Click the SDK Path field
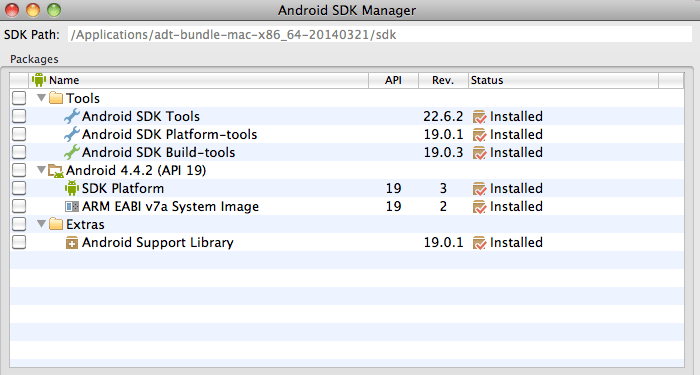 (380, 35)
